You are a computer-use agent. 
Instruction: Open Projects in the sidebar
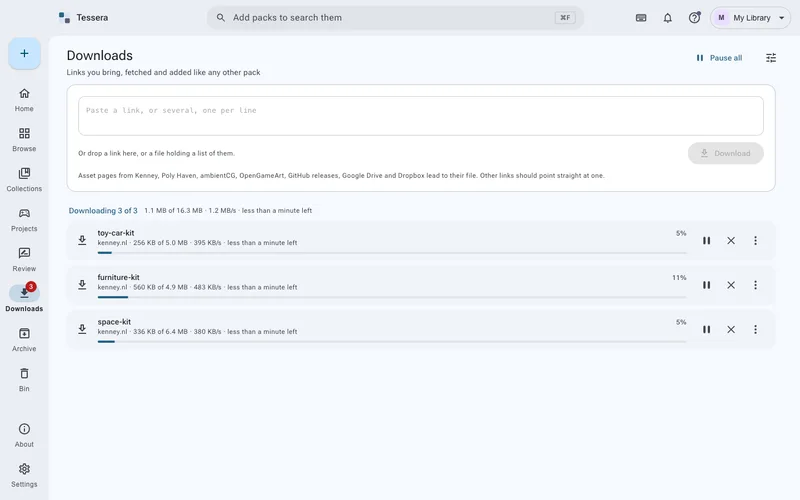(x=24, y=220)
